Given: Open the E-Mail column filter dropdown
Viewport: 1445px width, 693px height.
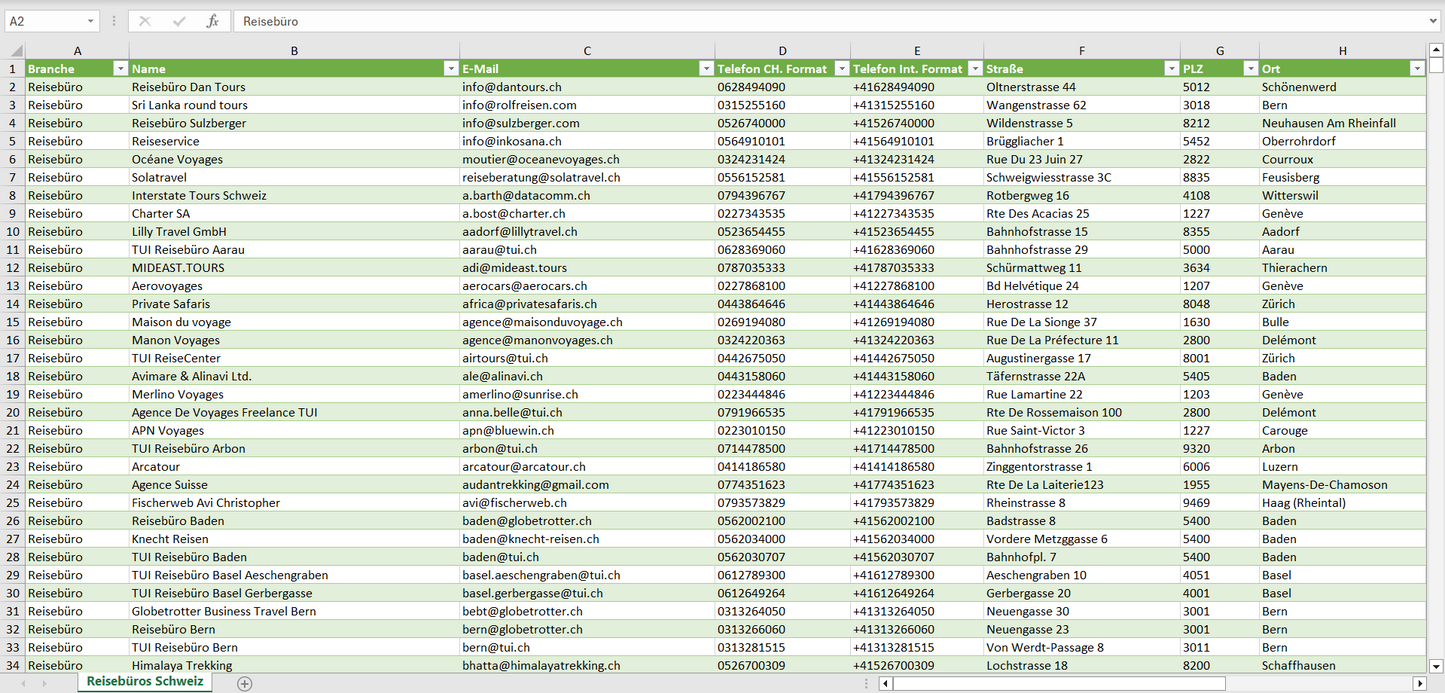Looking at the screenshot, I should 705,69.
